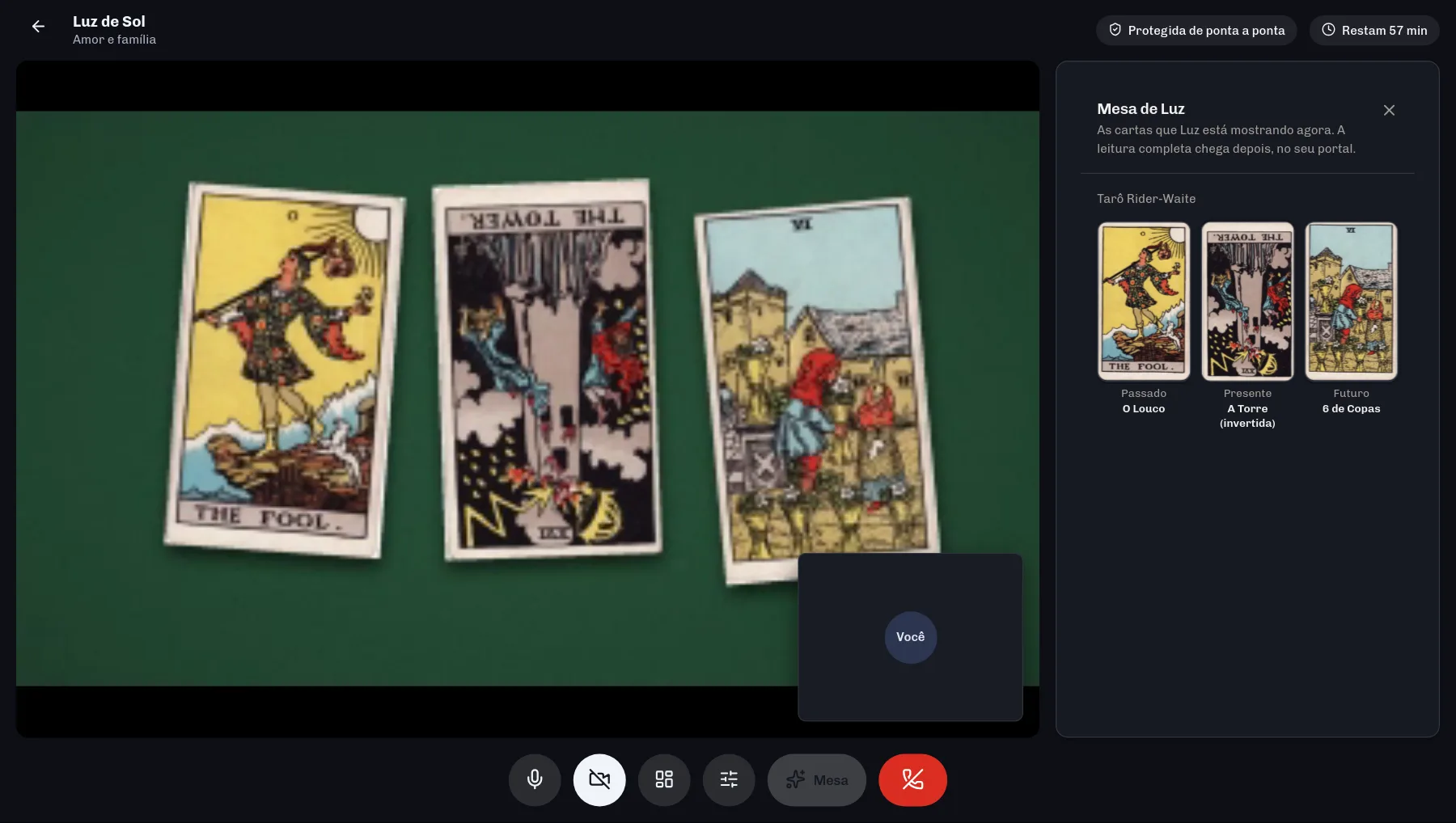This screenshot has height=823, width=1456.
Task: Turn the camera back on
Action: pos(599,780)
